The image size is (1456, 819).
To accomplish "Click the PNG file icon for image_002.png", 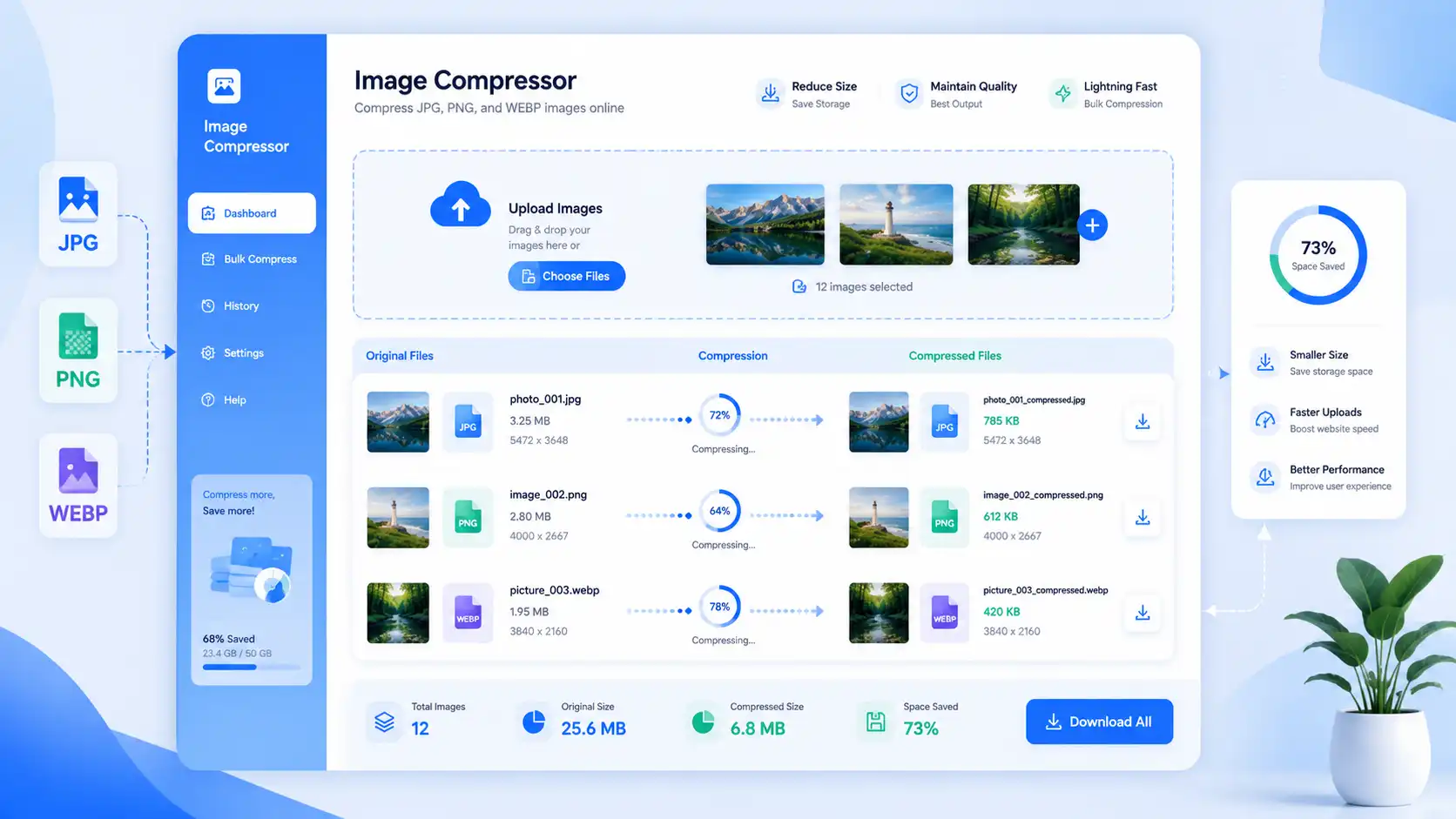I will pyautogui.click(x=468, y=517).
